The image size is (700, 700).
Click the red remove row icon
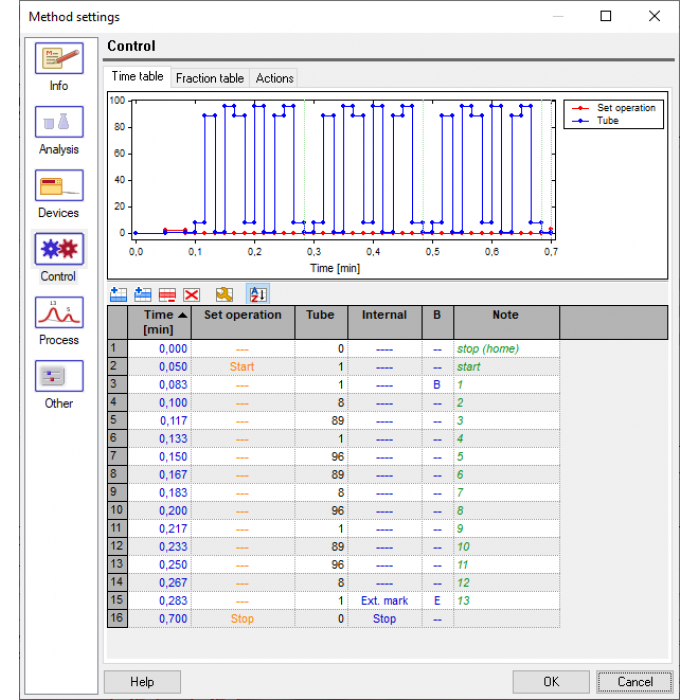click(x=167, y=294)
